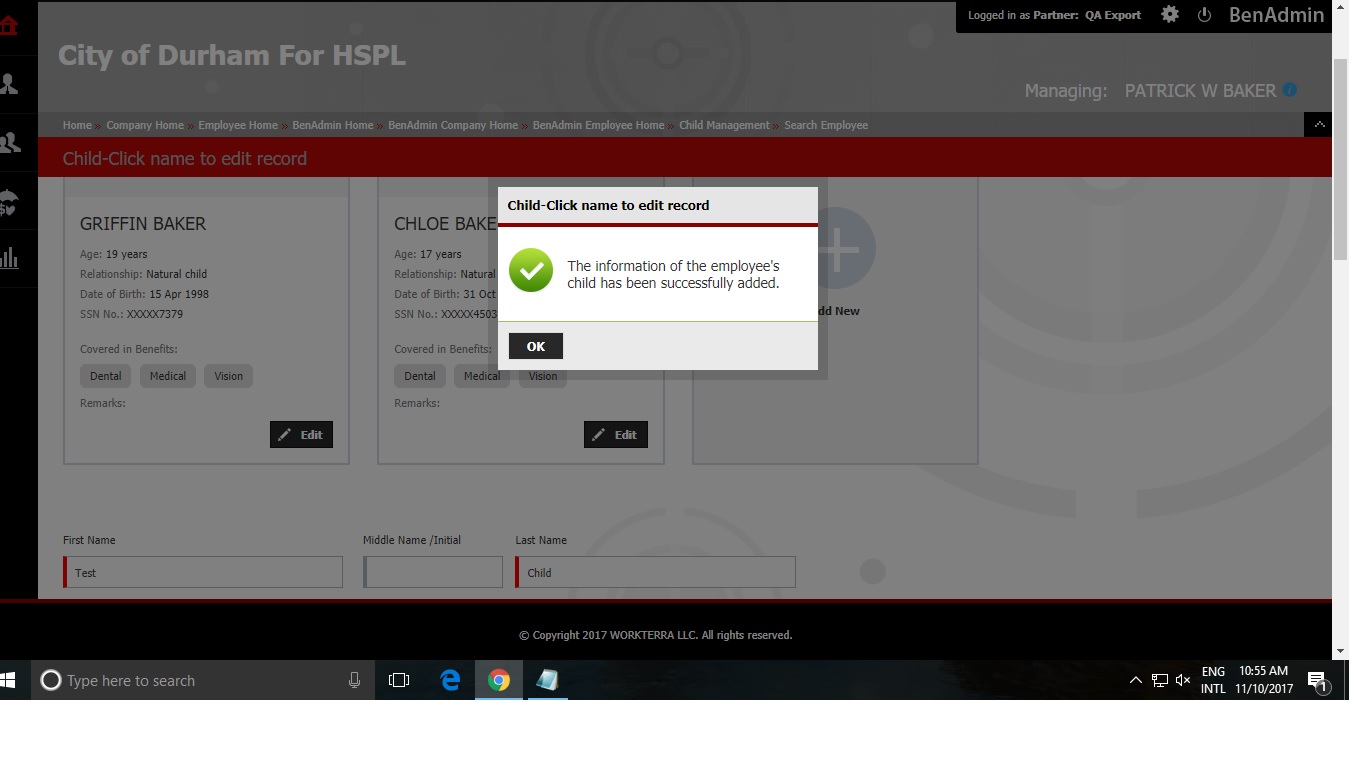Collapse the breadcrumb bar with the chevron
The height and width of the screenshot is (768, 1366).
[1318, 123]
